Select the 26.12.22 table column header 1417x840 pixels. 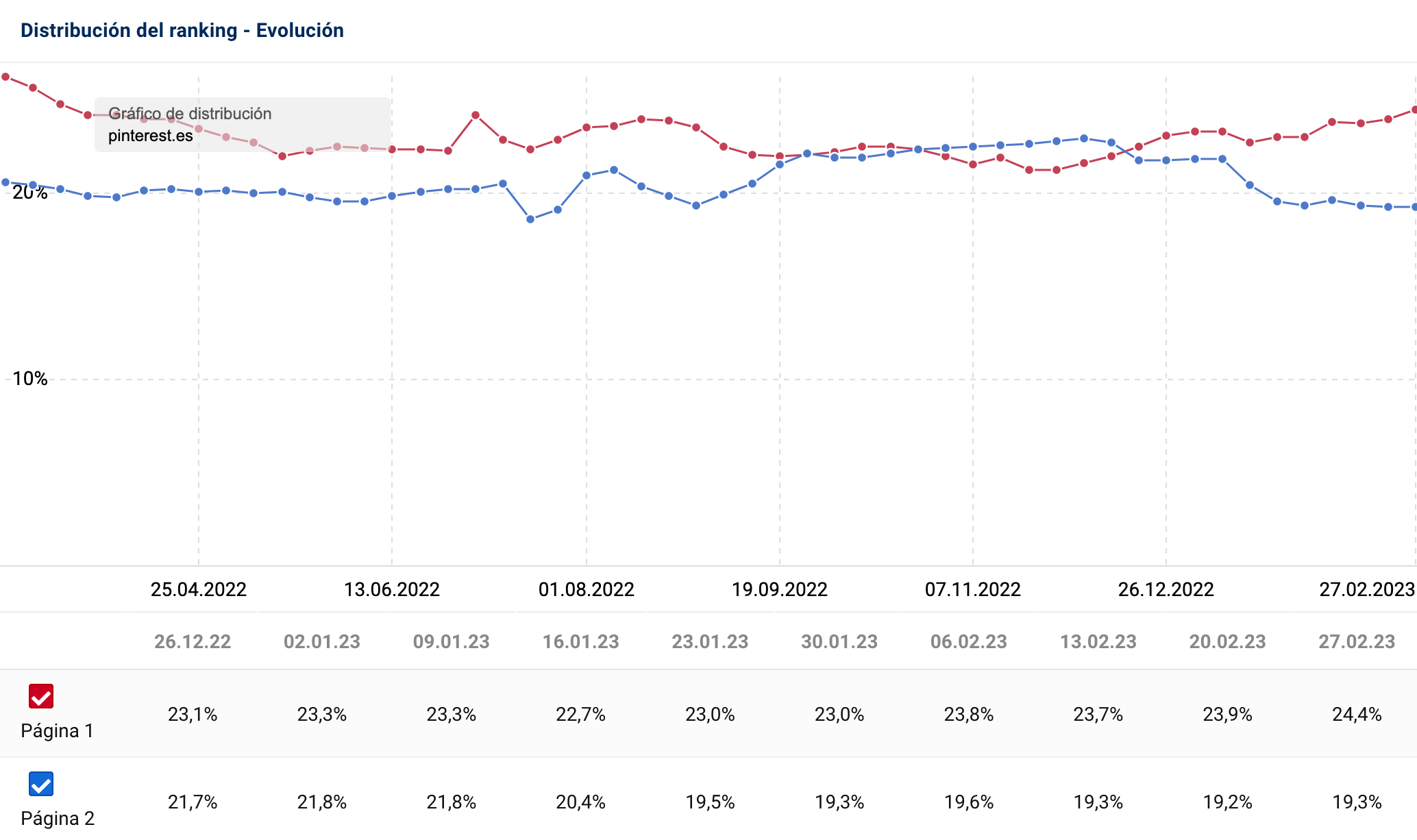point(193,642)
